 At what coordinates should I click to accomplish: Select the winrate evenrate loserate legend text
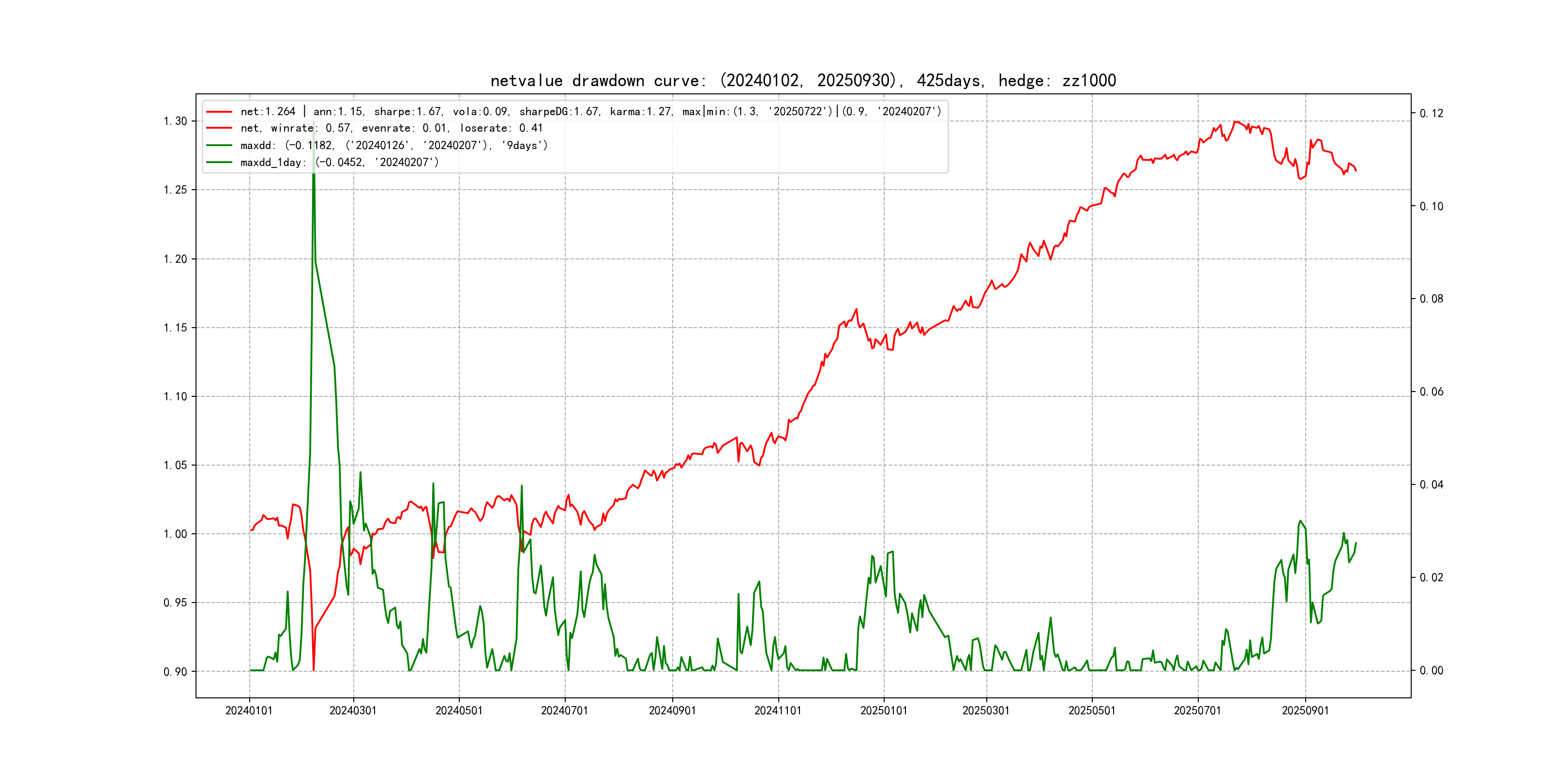pos(392,128)
